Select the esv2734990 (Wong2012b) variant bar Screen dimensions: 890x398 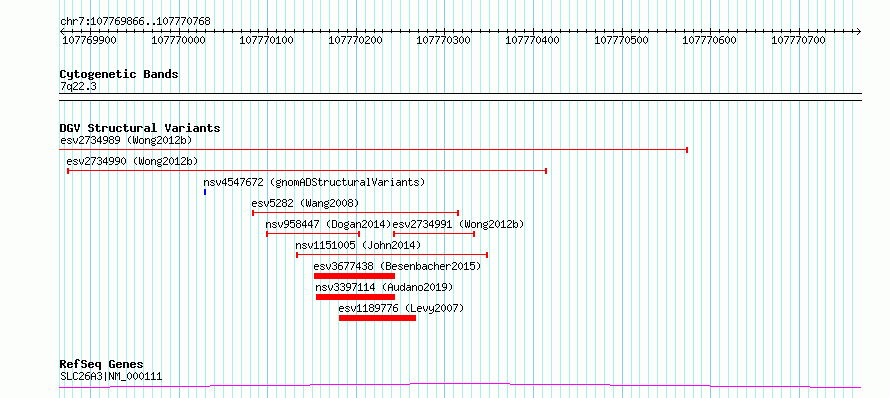click(x=307, y=170)
